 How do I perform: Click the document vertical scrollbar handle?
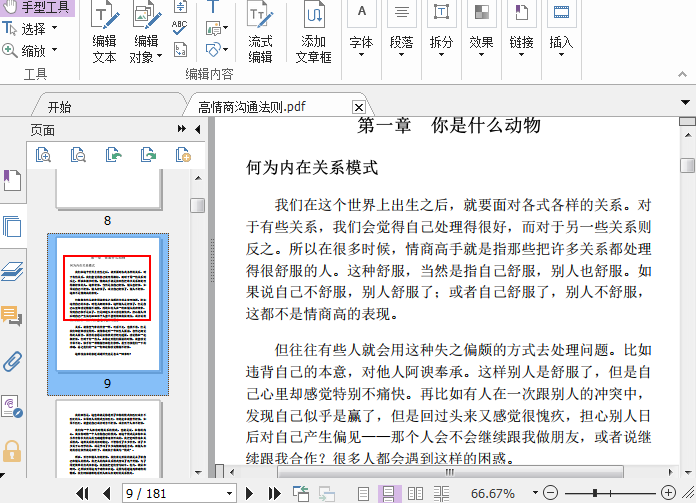687,165
